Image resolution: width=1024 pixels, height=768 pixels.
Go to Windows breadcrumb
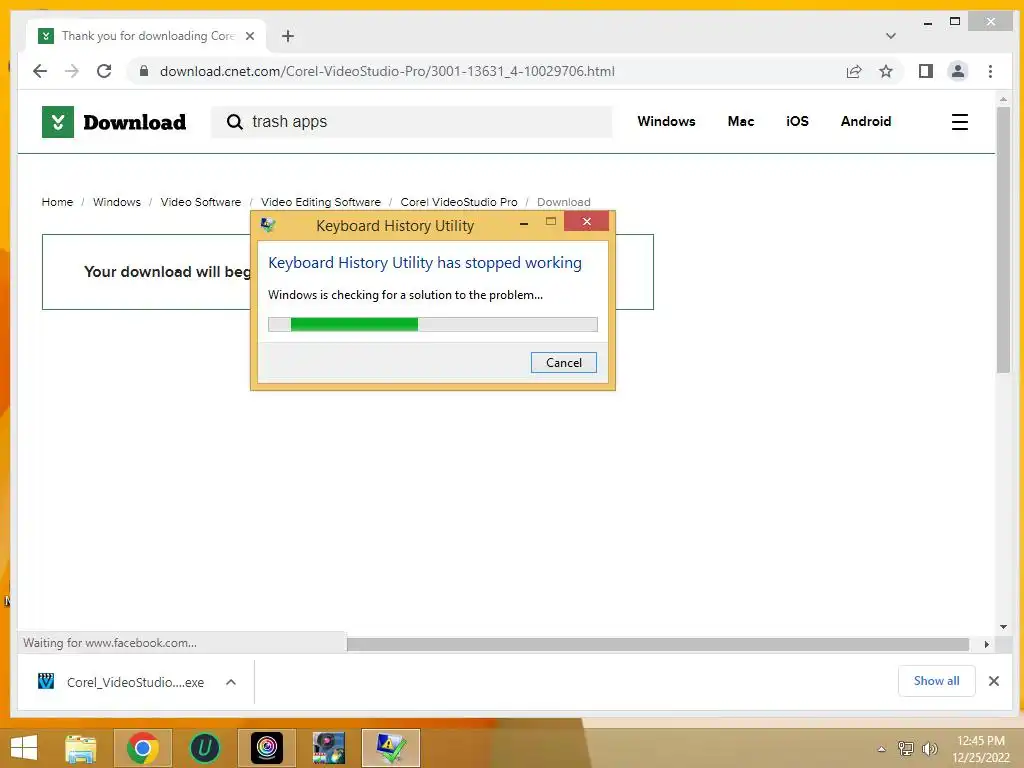tap(116, 202)
